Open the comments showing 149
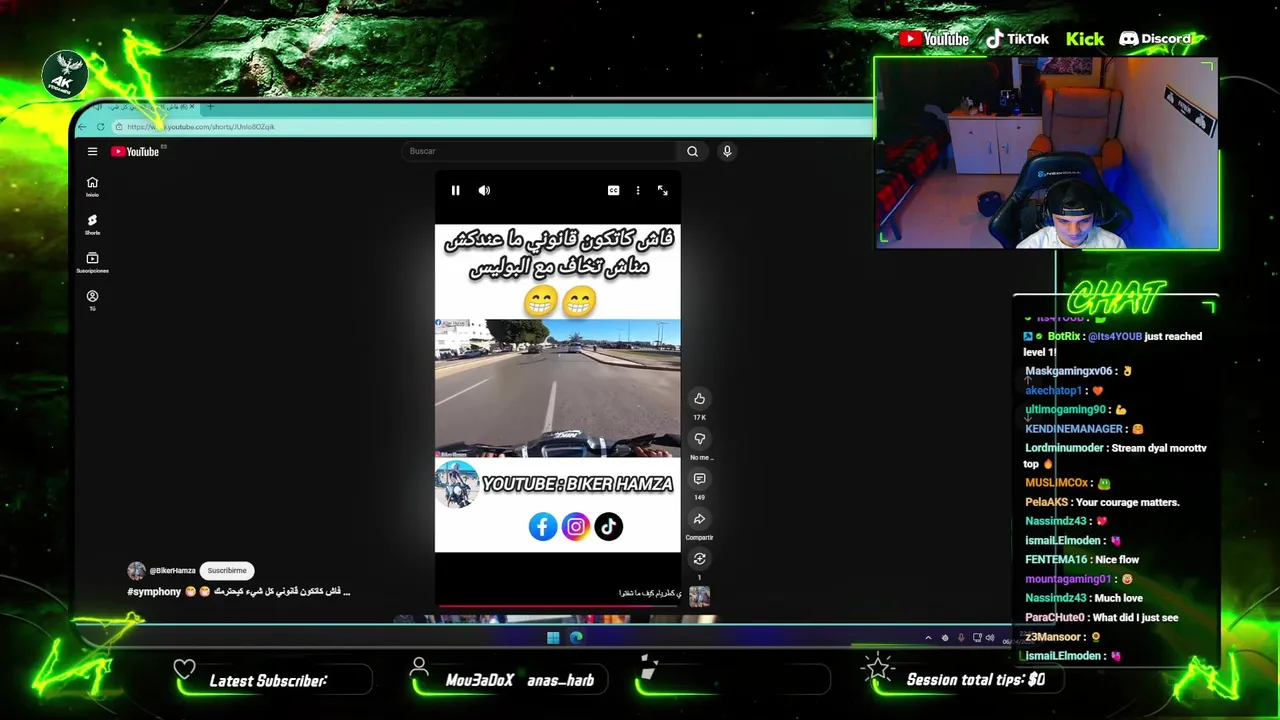Screen dimensions: 1280x720 (699, 479)
